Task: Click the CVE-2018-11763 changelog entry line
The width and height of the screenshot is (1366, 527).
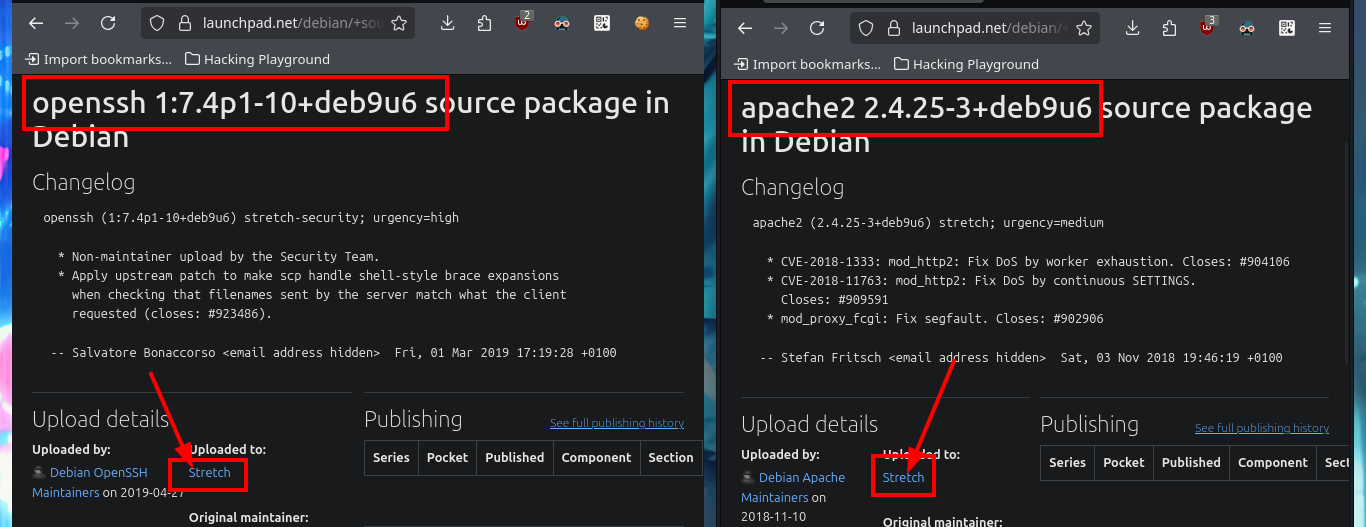Action: (x=981, y=281)
